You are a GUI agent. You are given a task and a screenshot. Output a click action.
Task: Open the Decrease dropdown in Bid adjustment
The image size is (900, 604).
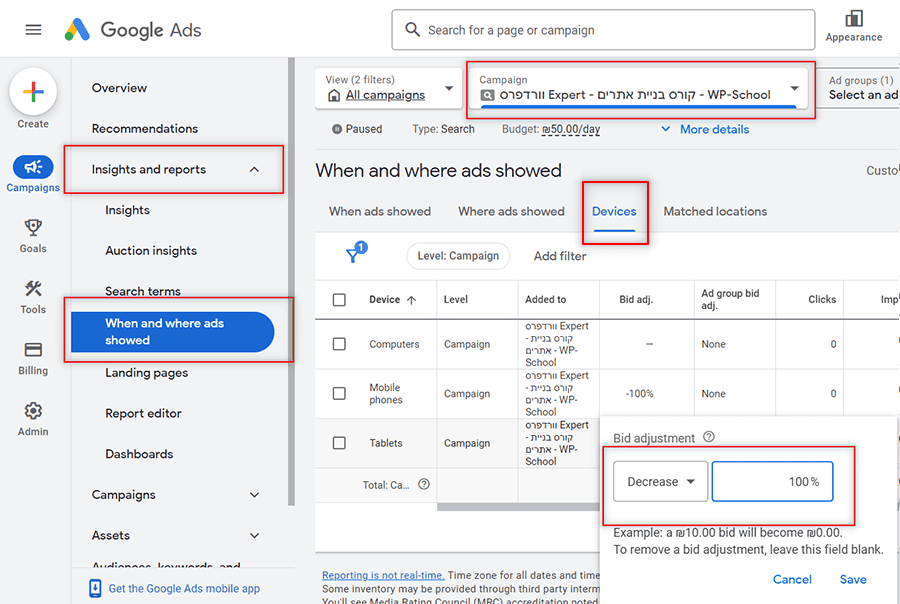661,482
